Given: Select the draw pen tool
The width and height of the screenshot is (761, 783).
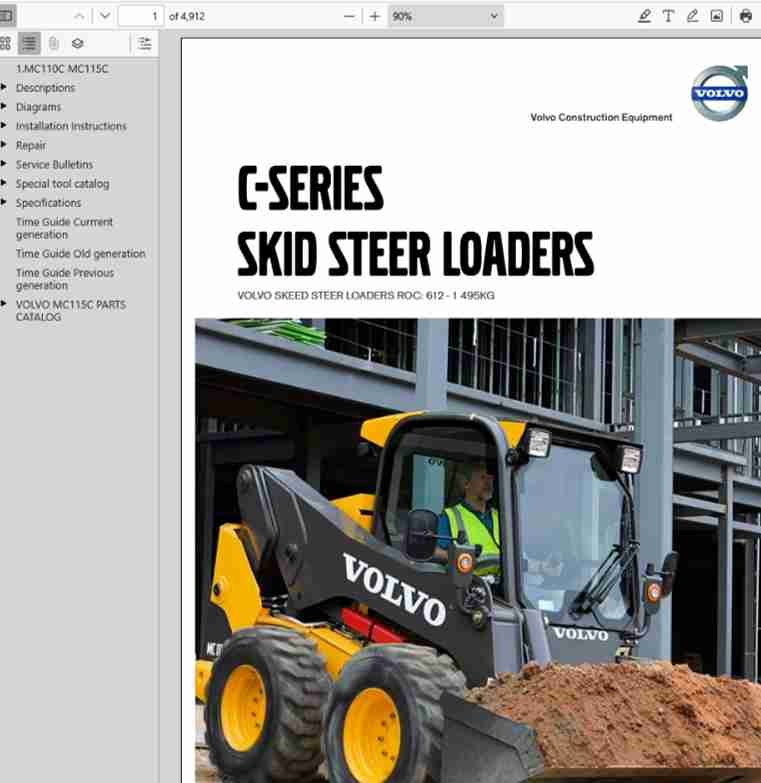Looking at the screenshot, I should 692,16.
